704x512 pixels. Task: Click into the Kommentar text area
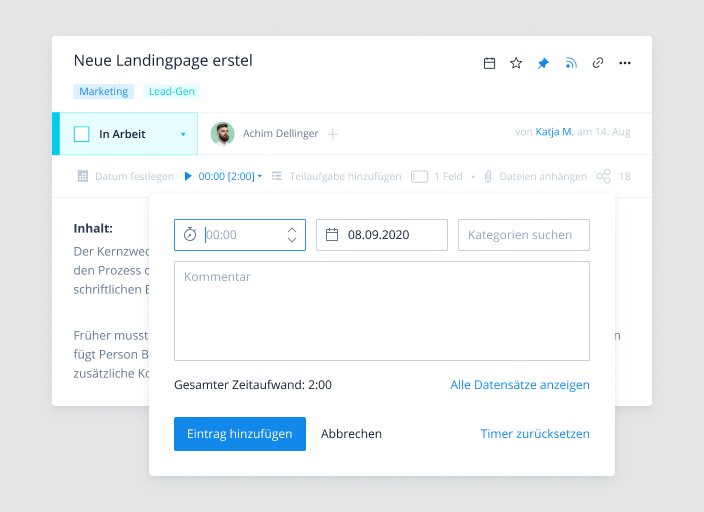(382, 311)
